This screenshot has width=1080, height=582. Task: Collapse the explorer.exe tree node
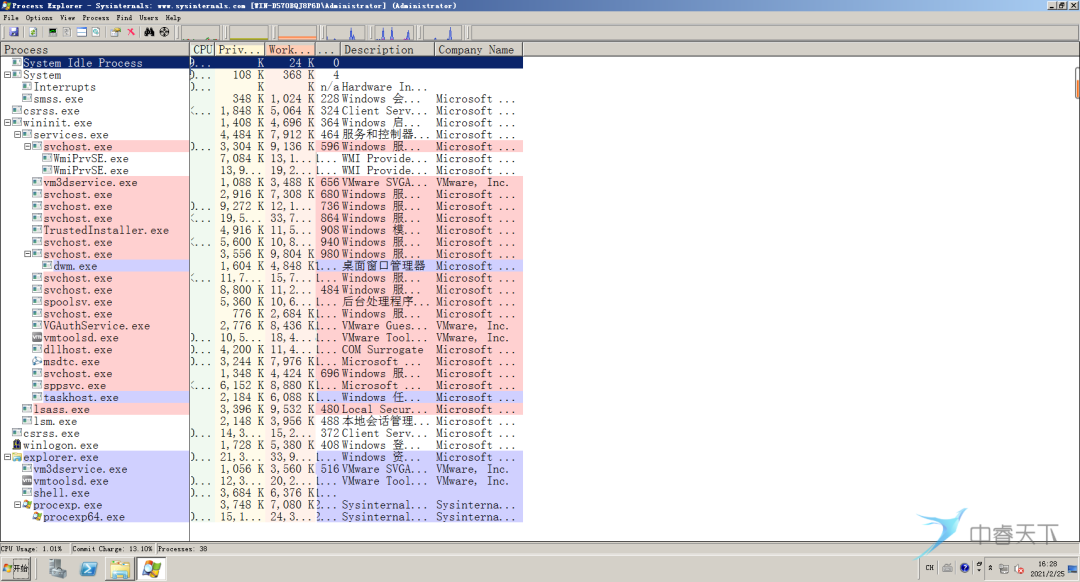pos(7,457)
